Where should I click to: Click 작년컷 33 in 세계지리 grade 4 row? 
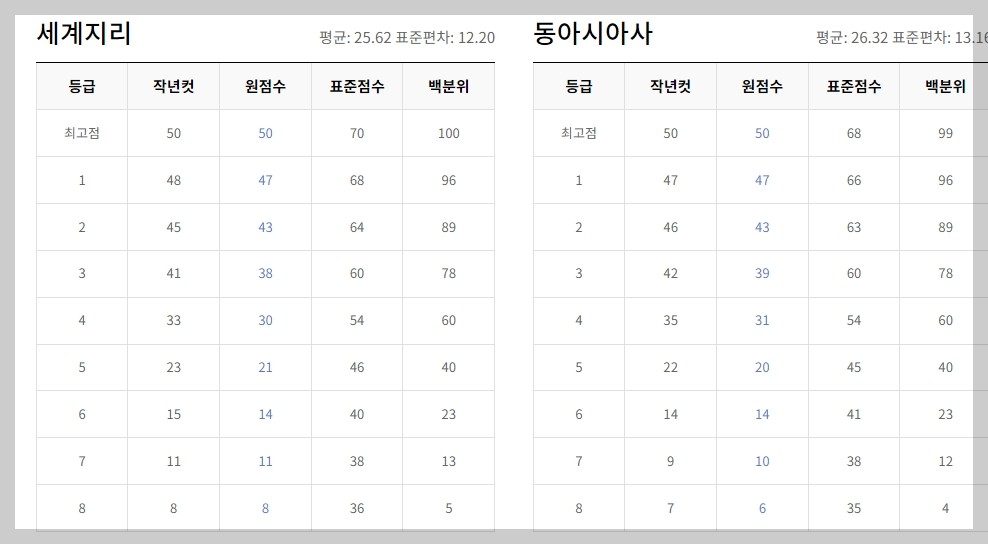pos(173,321)
